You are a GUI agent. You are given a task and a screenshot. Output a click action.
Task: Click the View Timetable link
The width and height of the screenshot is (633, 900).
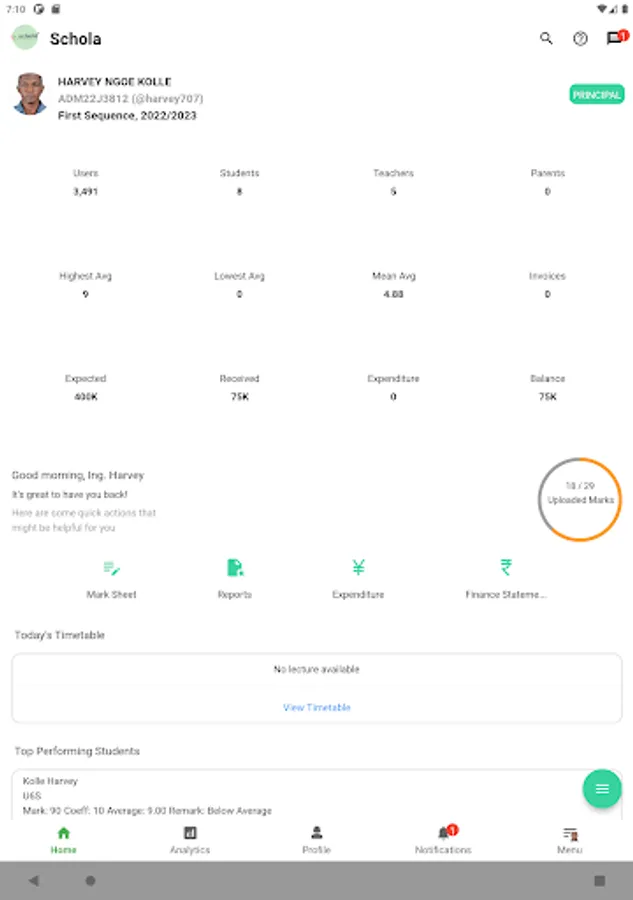317,707
